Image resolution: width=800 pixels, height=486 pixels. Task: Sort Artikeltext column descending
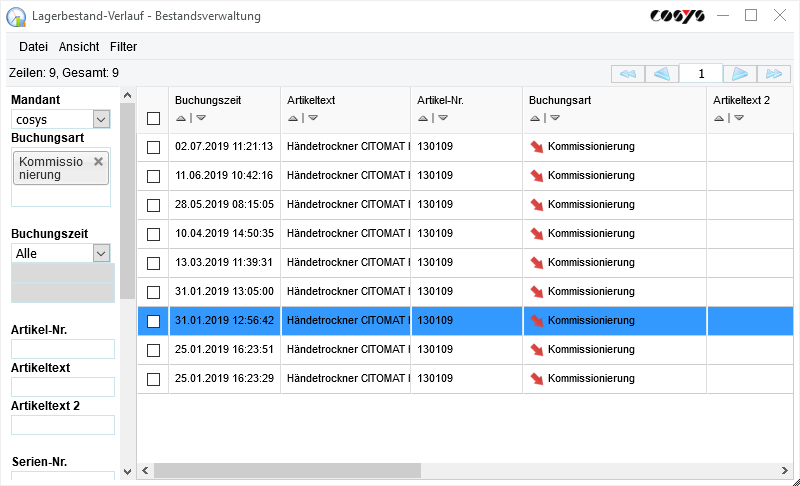click(x=313, y=118)
